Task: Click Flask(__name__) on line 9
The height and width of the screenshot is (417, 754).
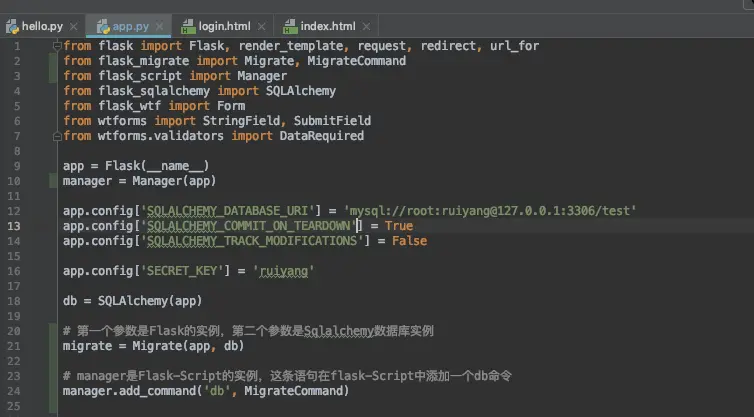Action: click(157, 166)
